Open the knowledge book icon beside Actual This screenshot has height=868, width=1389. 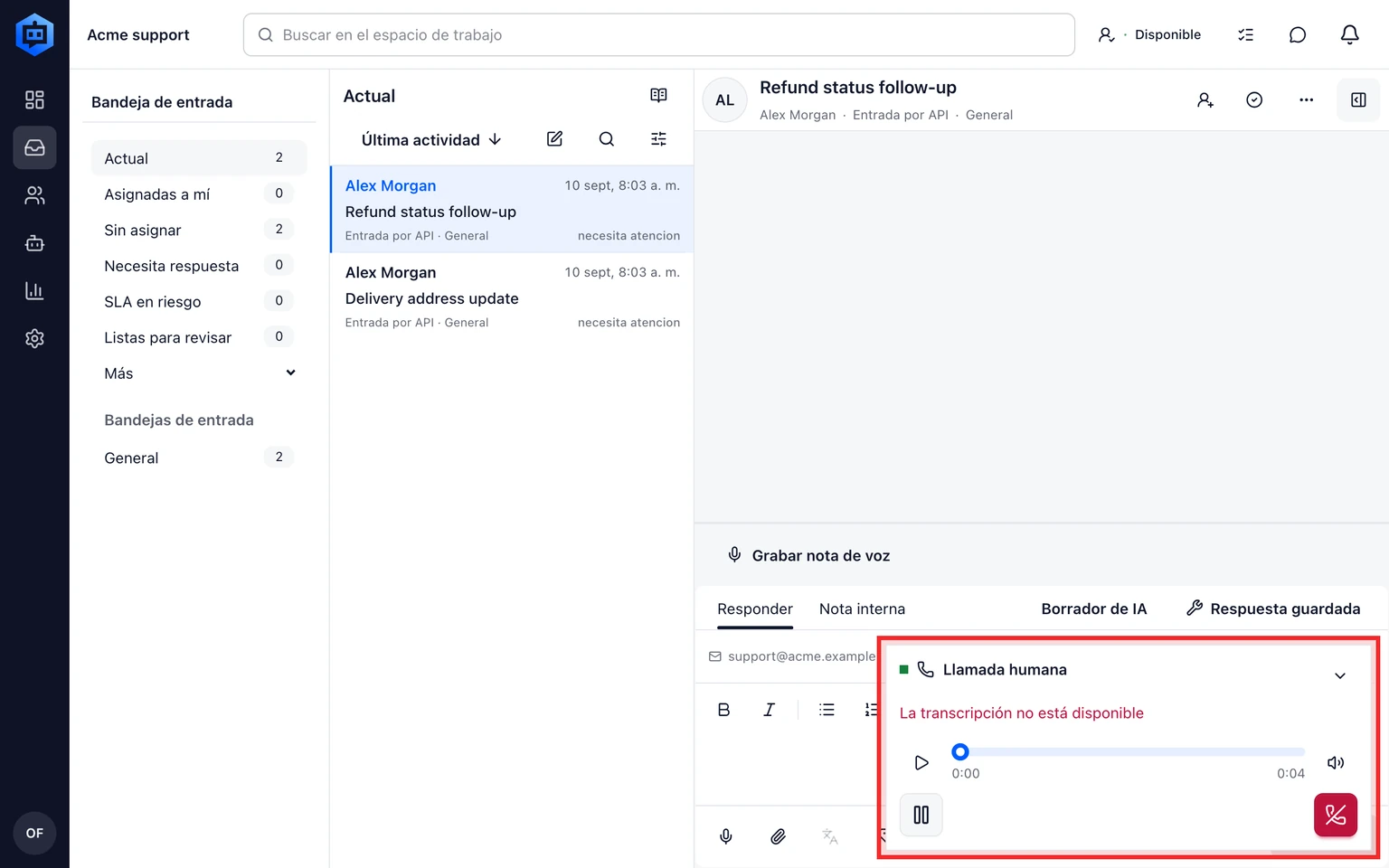pos(658,96)
